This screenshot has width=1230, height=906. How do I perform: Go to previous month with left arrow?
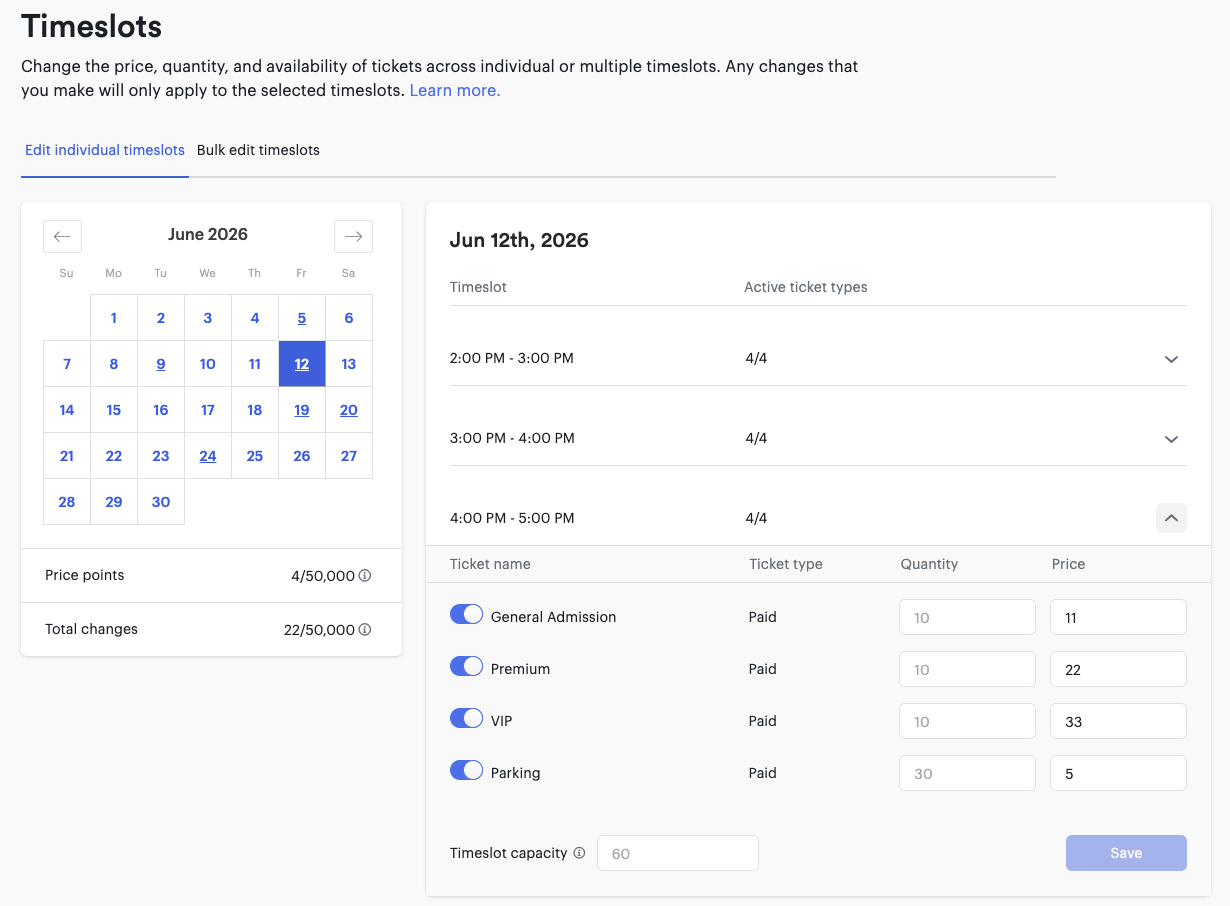click(x=62, y=236)
